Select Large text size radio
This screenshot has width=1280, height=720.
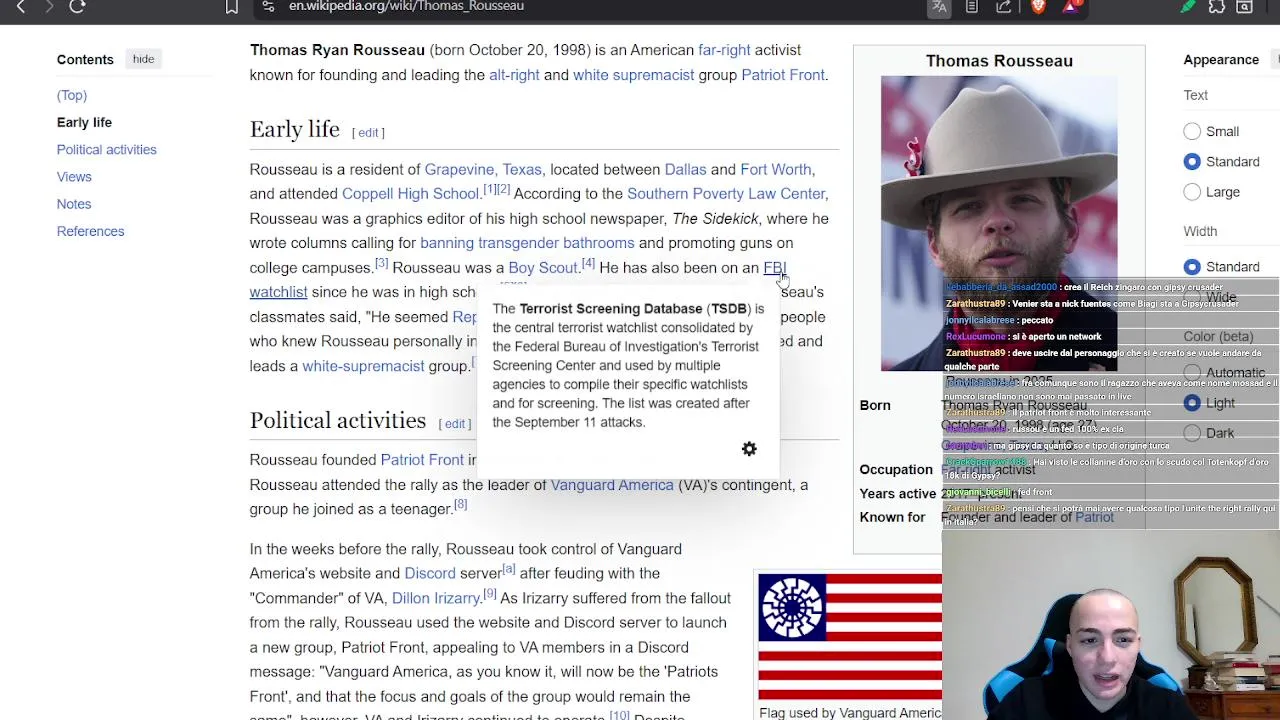coord(1192,191)
